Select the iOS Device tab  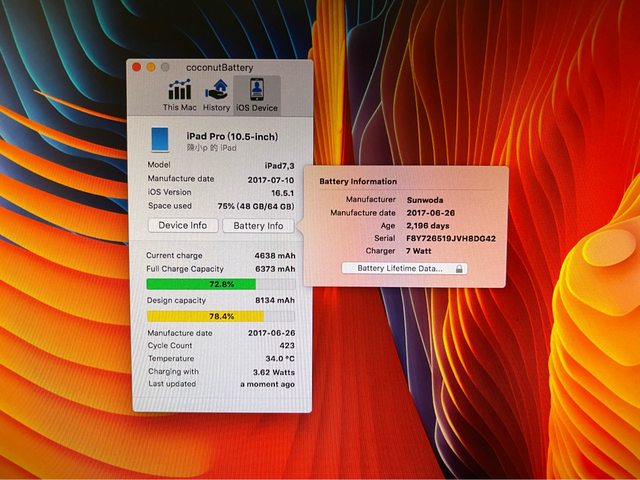click(x=256, y=94)
